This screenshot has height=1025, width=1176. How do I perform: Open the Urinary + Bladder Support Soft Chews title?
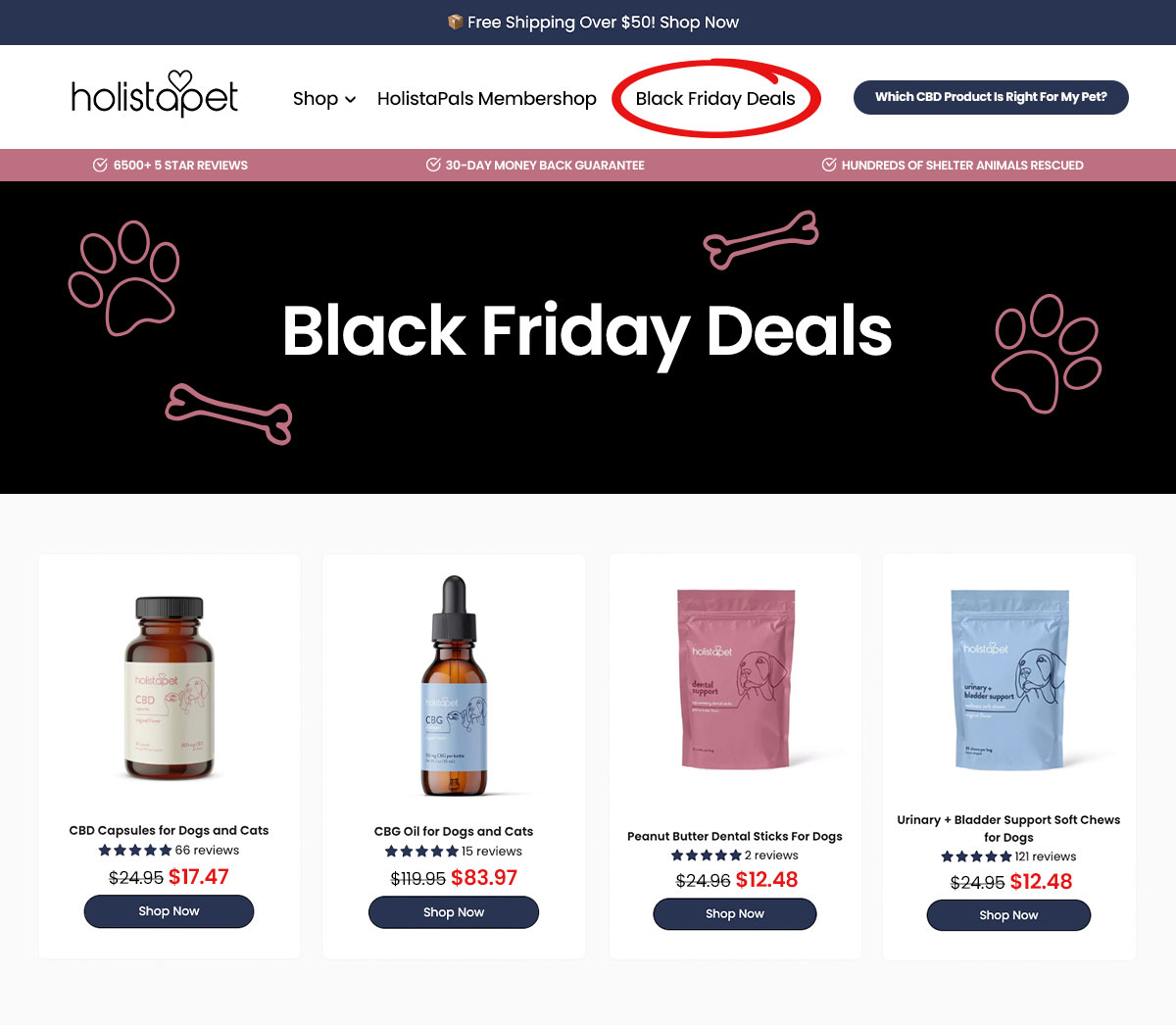[x=1008, y=828]
